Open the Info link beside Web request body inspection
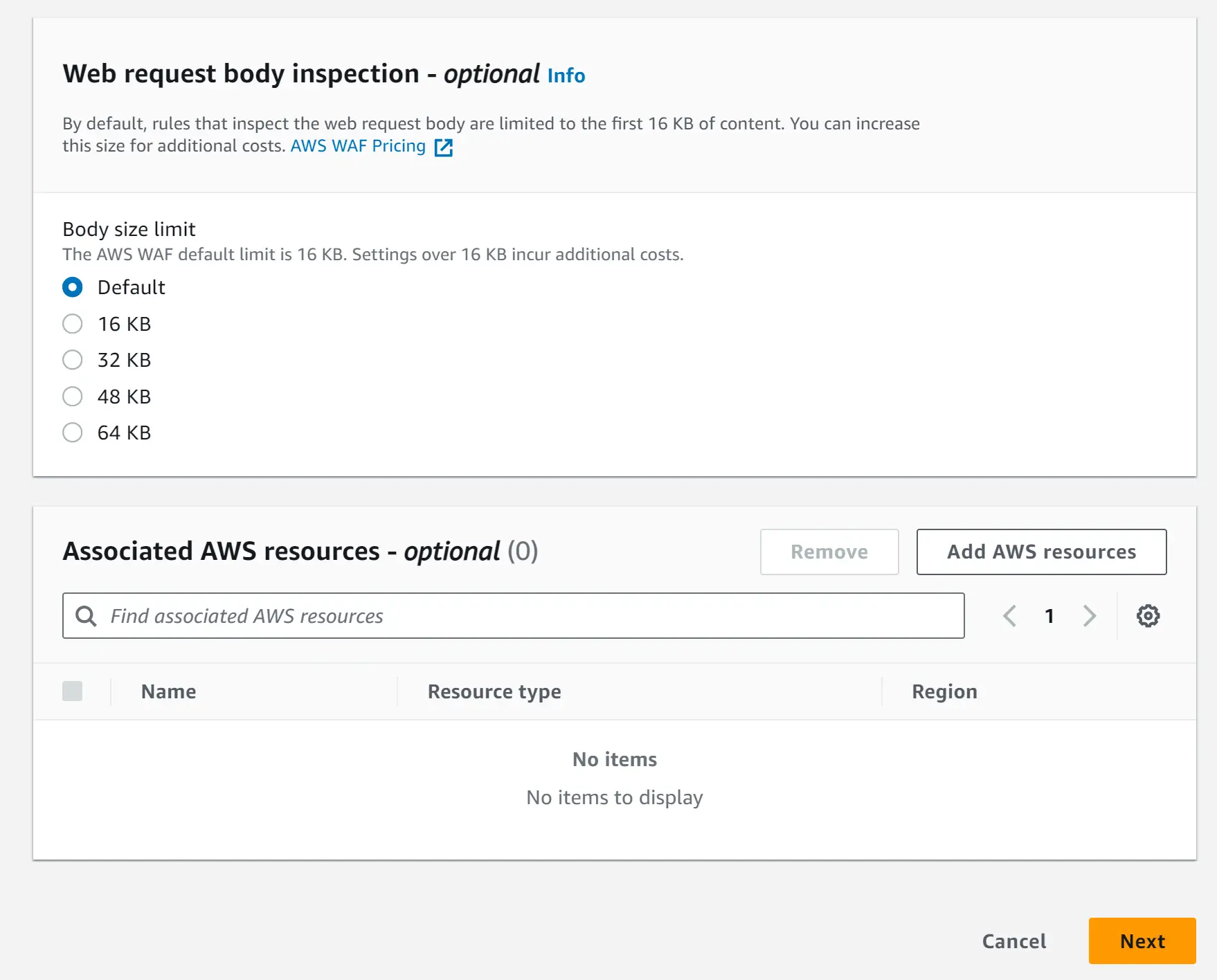The width and height of the screenshot is (1217, 980). (566, 75)
